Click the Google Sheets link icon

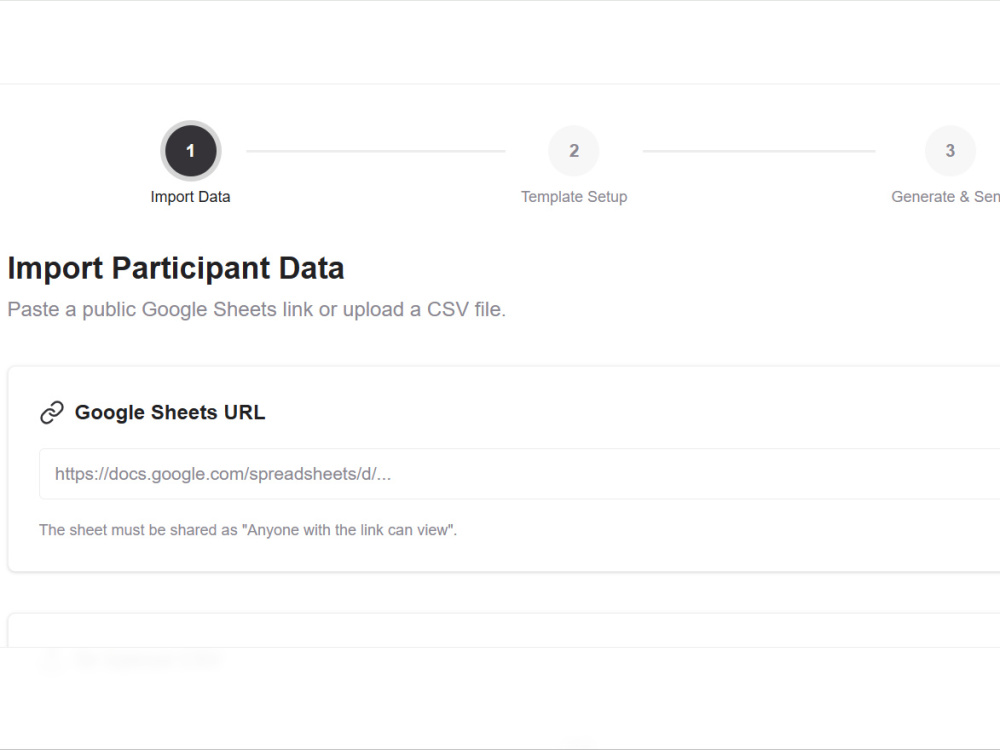point(52,413)
